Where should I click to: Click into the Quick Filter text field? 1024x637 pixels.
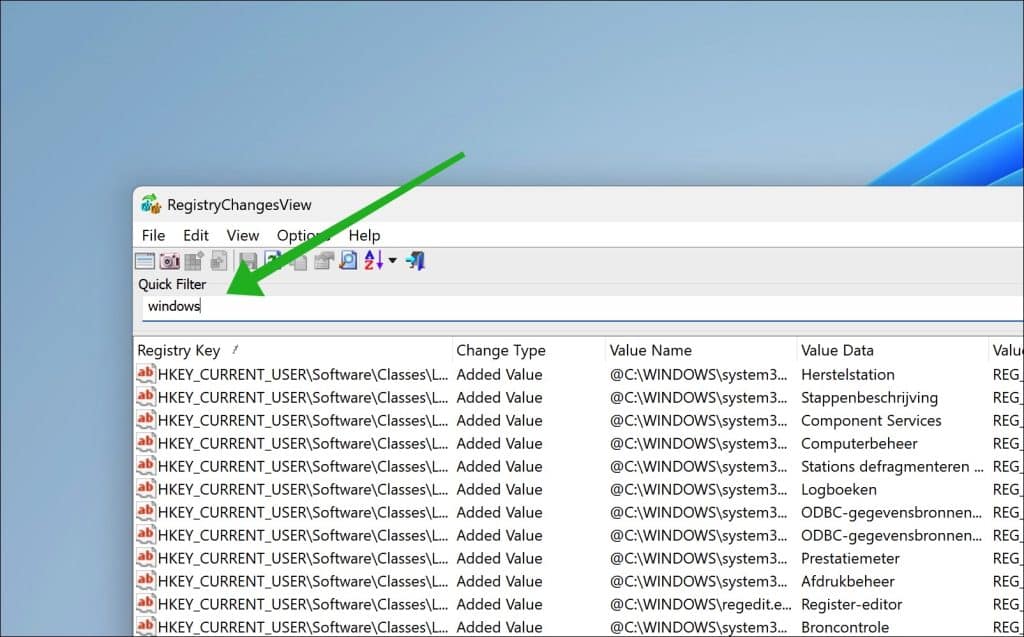click(x=583, y=306)
